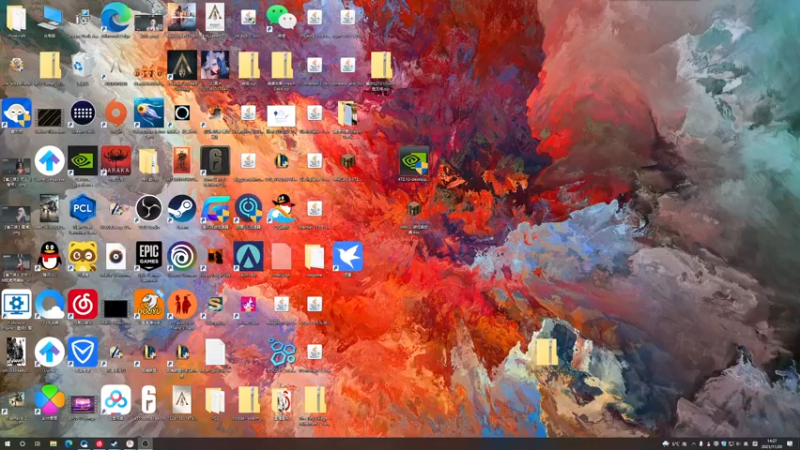Select the Subnautica game shortcut

coord(149,113)
